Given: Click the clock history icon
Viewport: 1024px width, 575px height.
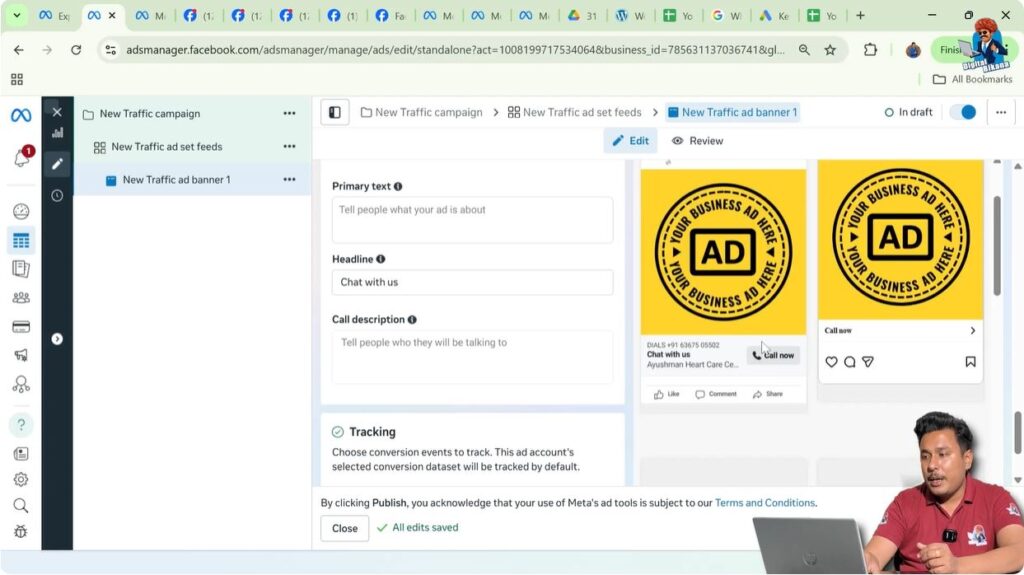Looking at the screenshot, I should [57, 196].
